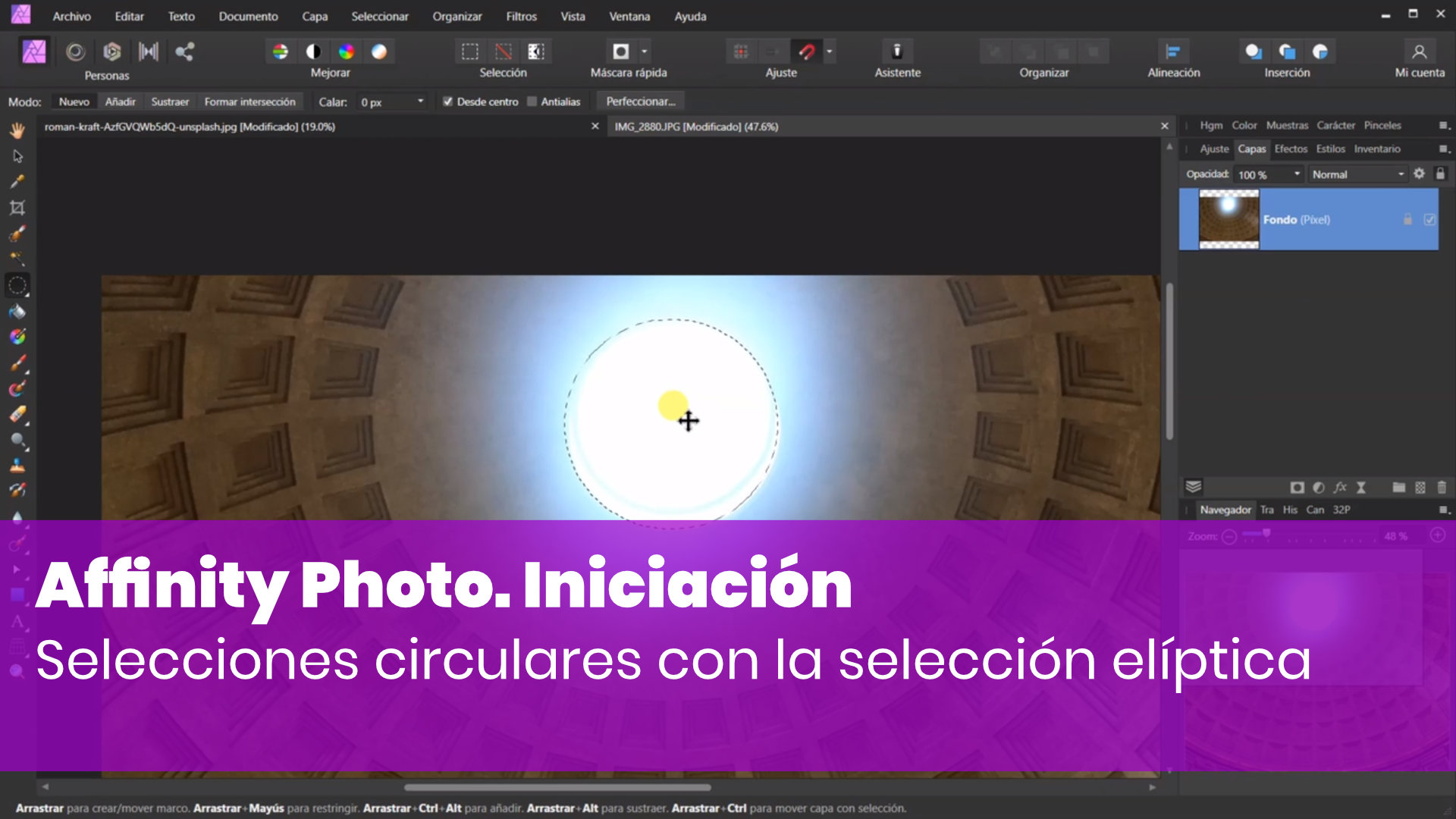1456x819 pixels.
Task: Apply Auto Levels enhancement
Action: (281, 52)
